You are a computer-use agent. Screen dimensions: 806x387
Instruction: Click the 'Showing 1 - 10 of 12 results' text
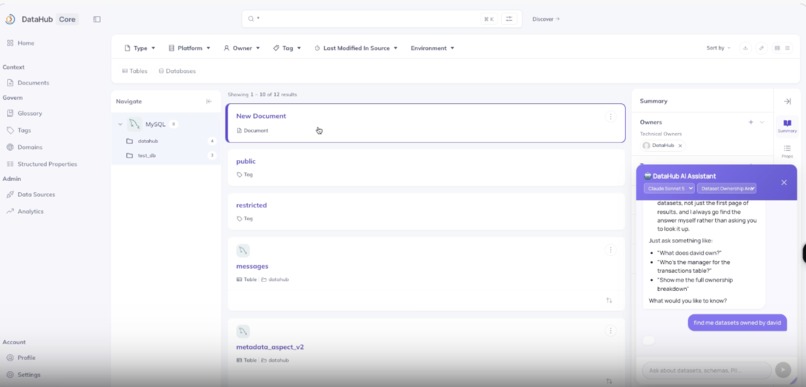[x=262, y=95]
